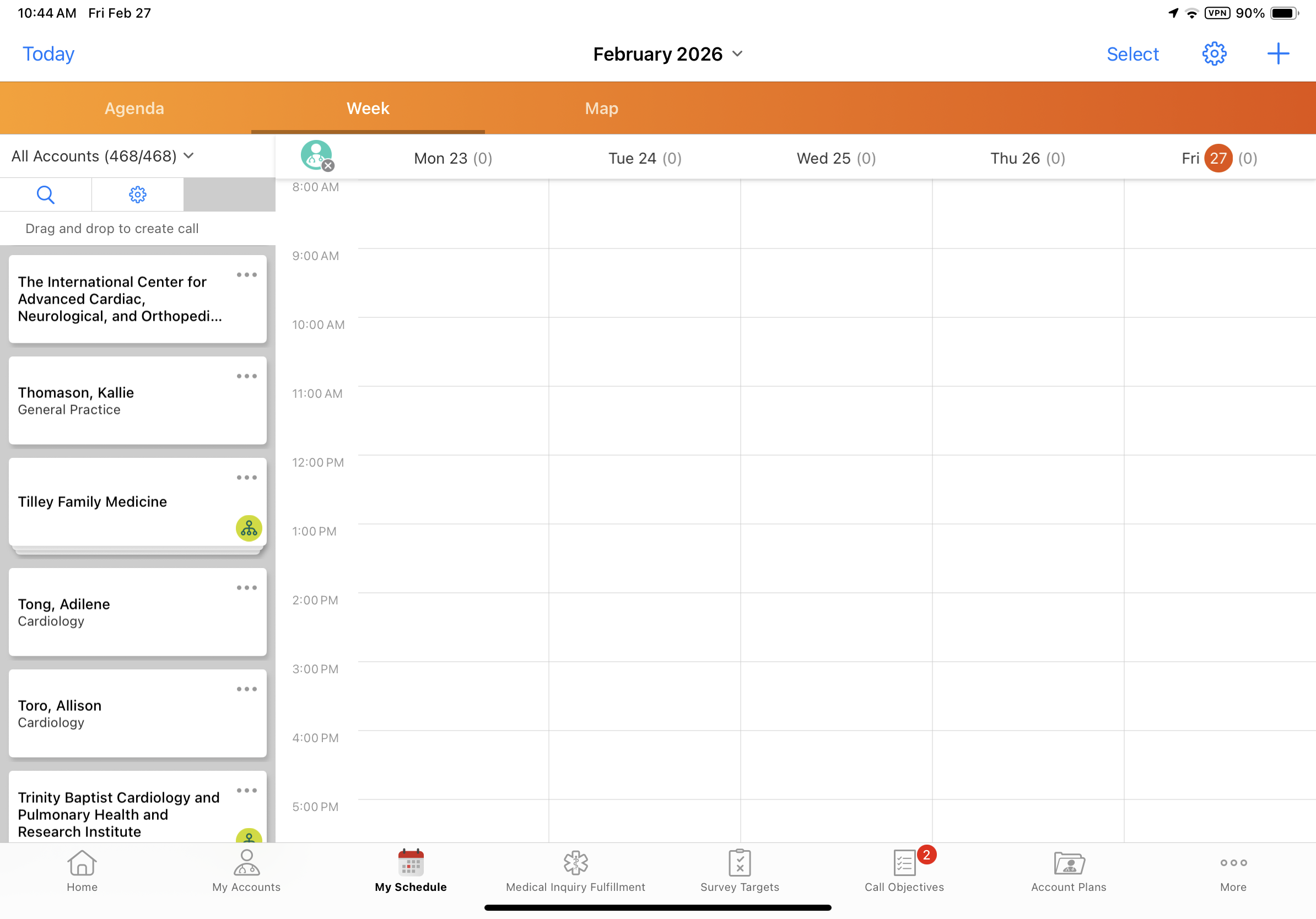This screenshot has height=919, width=1316.
Task: Go to Account Plans in bottom bar
Action: tap(1069, 871)
